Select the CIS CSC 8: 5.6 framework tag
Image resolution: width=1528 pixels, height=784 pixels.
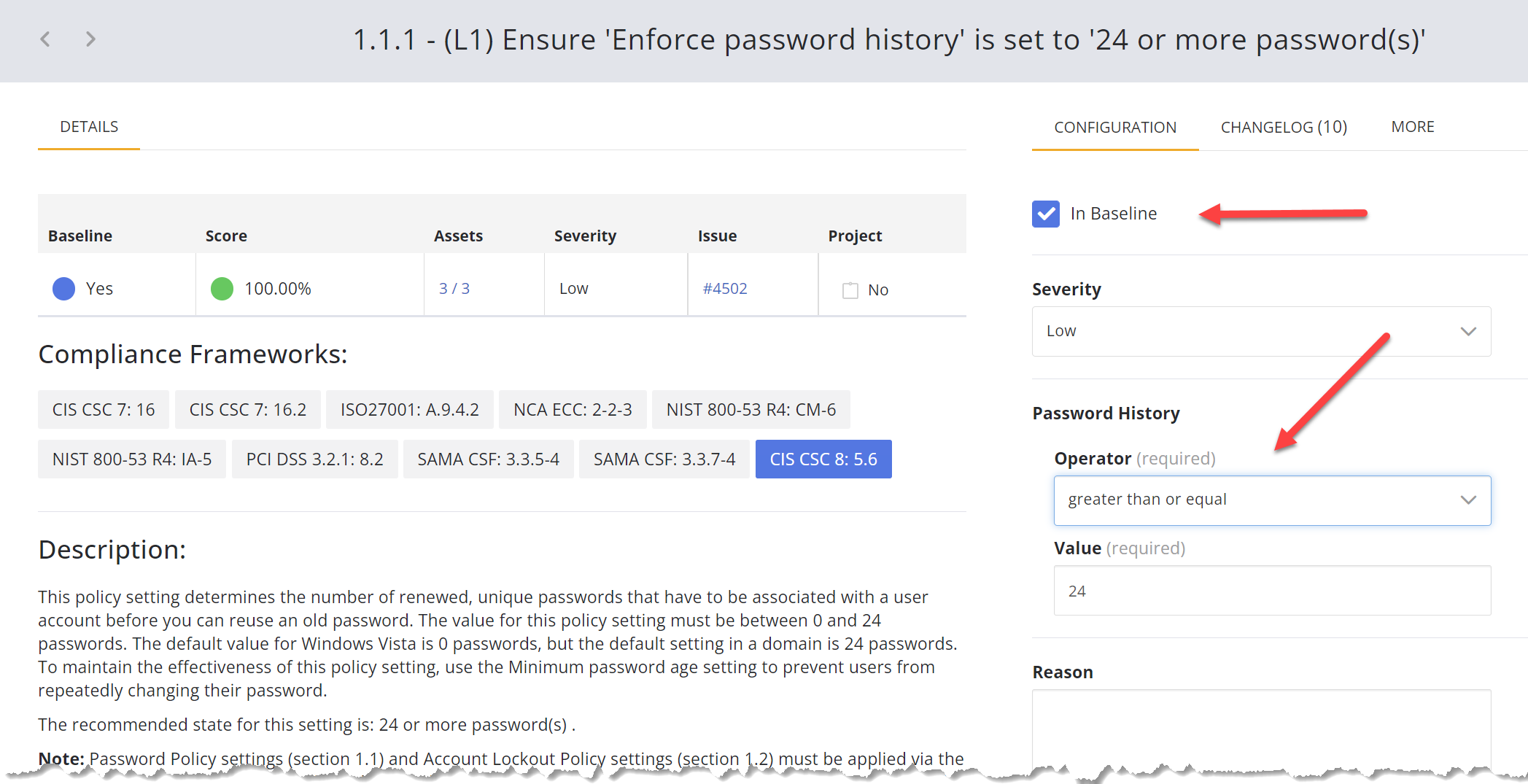(x=823, y=459)
